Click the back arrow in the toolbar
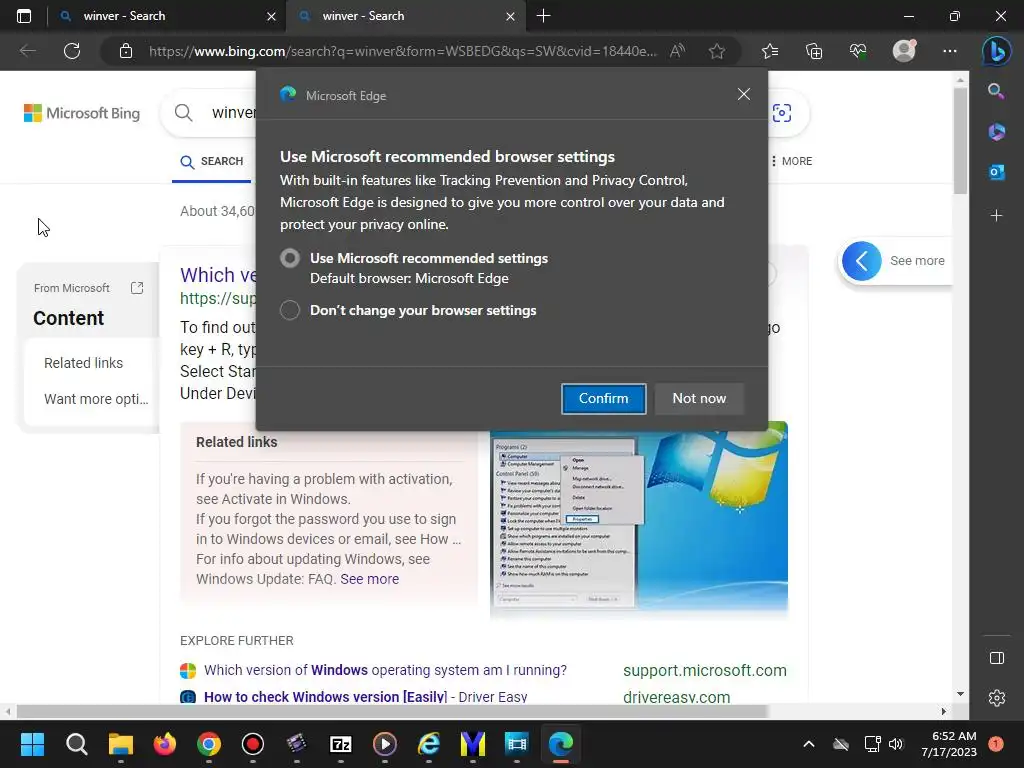Image resolution: width=1024 pixels, height=768 pixels. click(27, 51)
